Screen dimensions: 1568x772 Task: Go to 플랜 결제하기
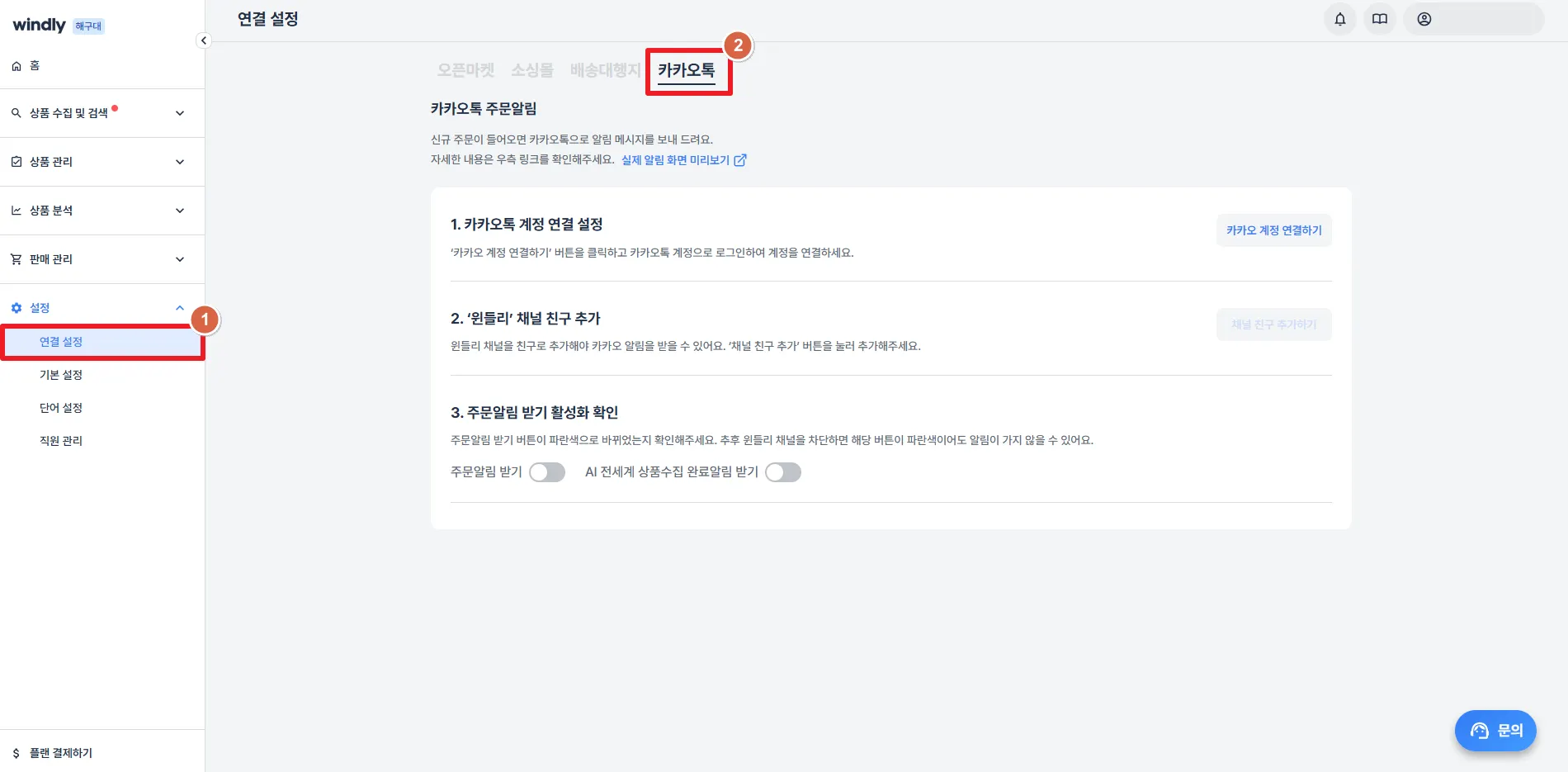[x=61, y=753]
